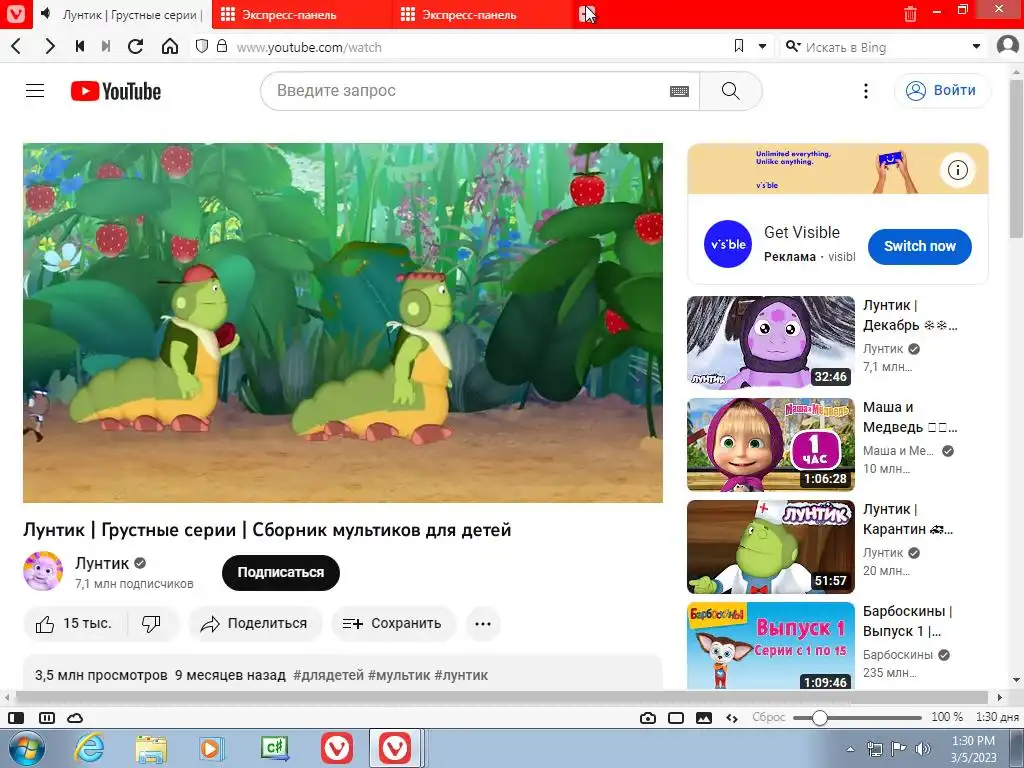Click the rewind history button
Screen dimensions: 1024x768
point(80,46)
